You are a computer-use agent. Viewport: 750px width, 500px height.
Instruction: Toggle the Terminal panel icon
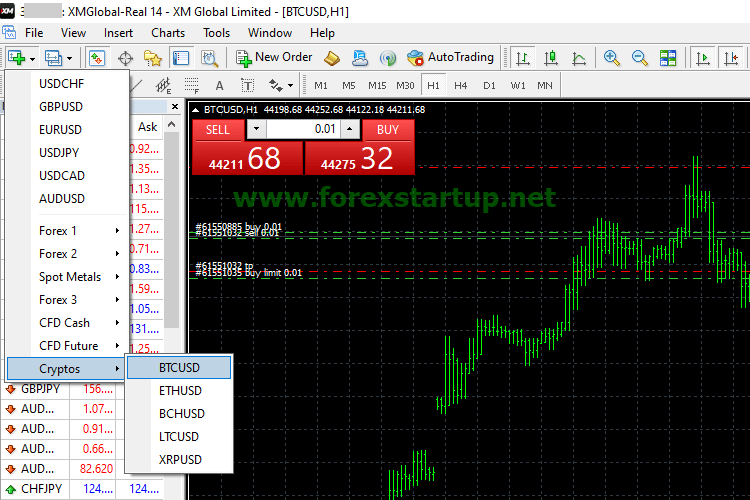click(x=181, y=58)
